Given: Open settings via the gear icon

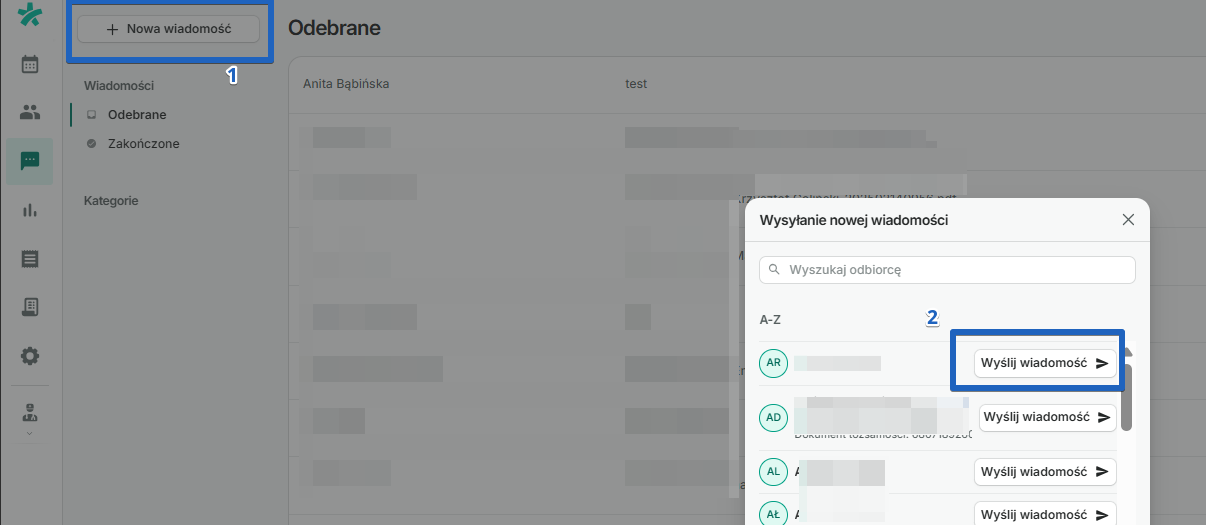Looking at the screenshot, I should point(30,356).
